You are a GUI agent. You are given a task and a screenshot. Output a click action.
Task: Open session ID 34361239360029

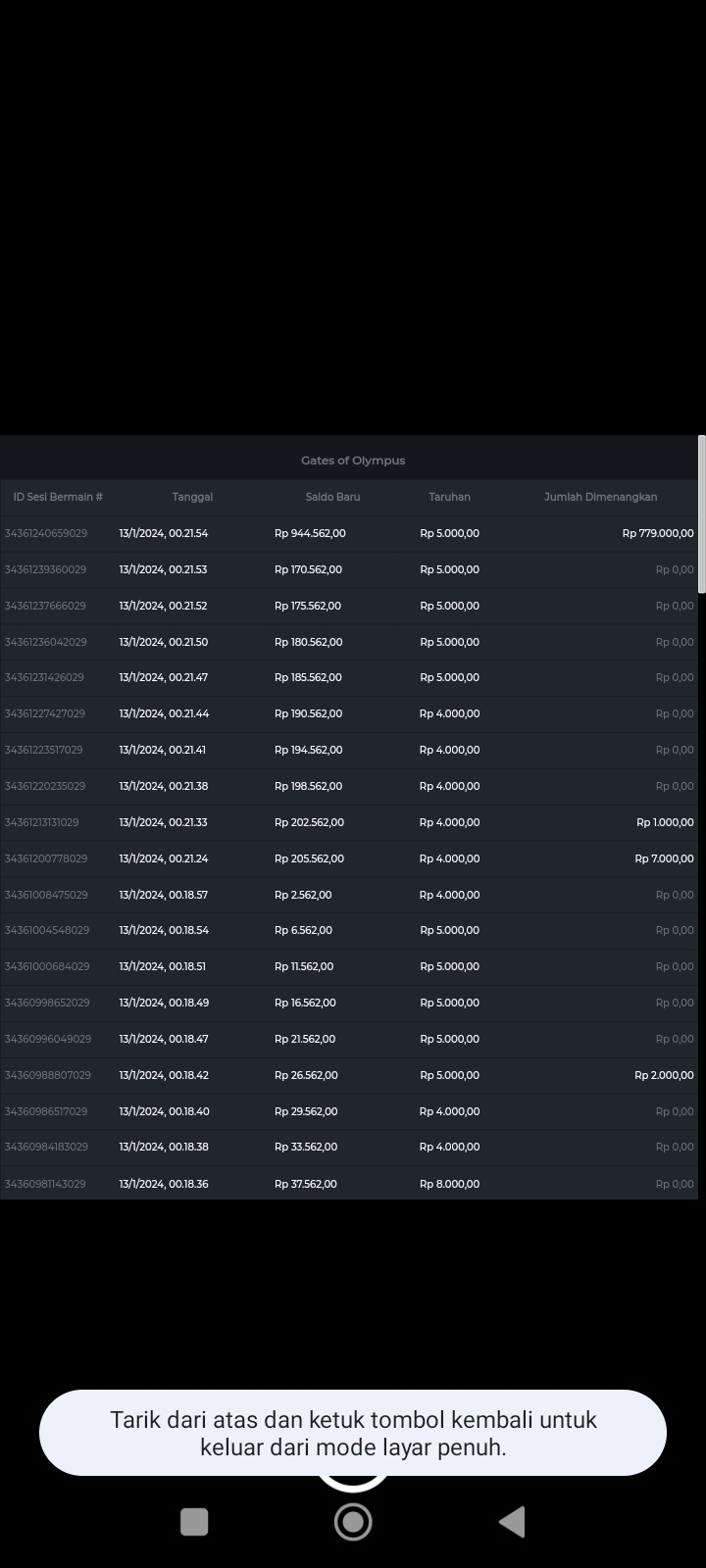(45, 569)
